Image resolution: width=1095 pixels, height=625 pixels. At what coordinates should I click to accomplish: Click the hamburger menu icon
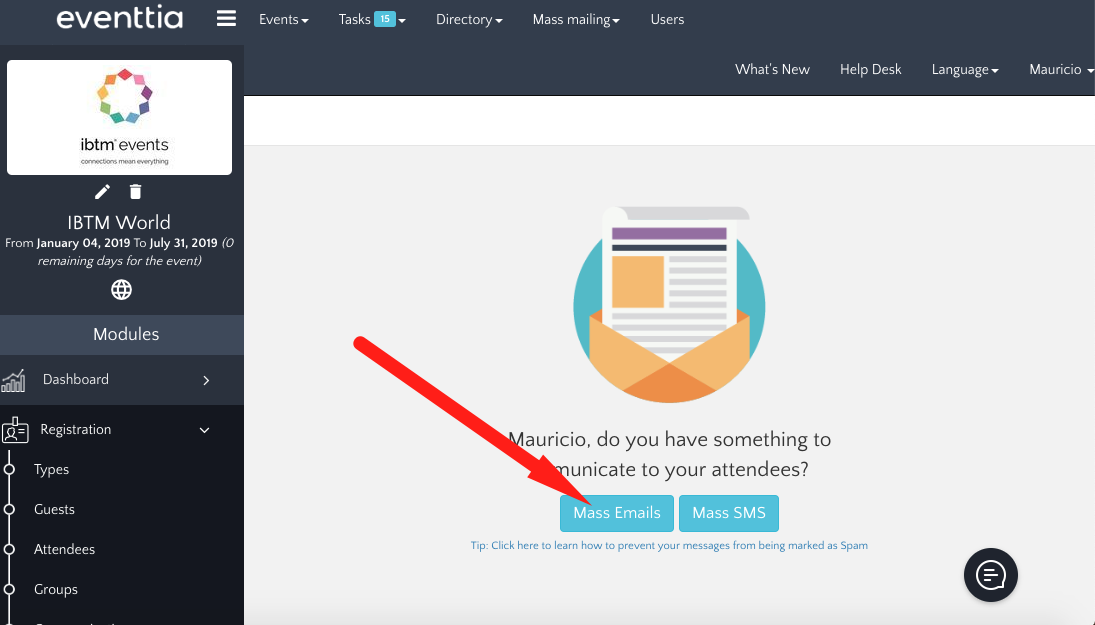pos(226,19)
